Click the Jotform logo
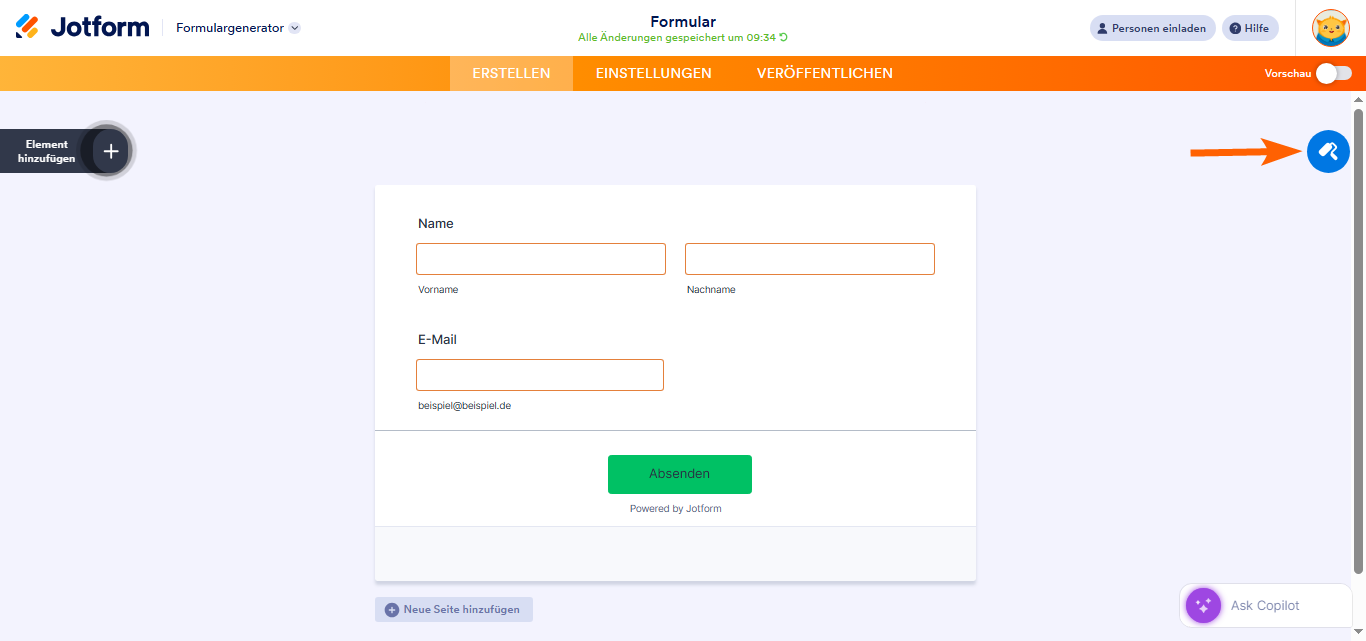 83,27
